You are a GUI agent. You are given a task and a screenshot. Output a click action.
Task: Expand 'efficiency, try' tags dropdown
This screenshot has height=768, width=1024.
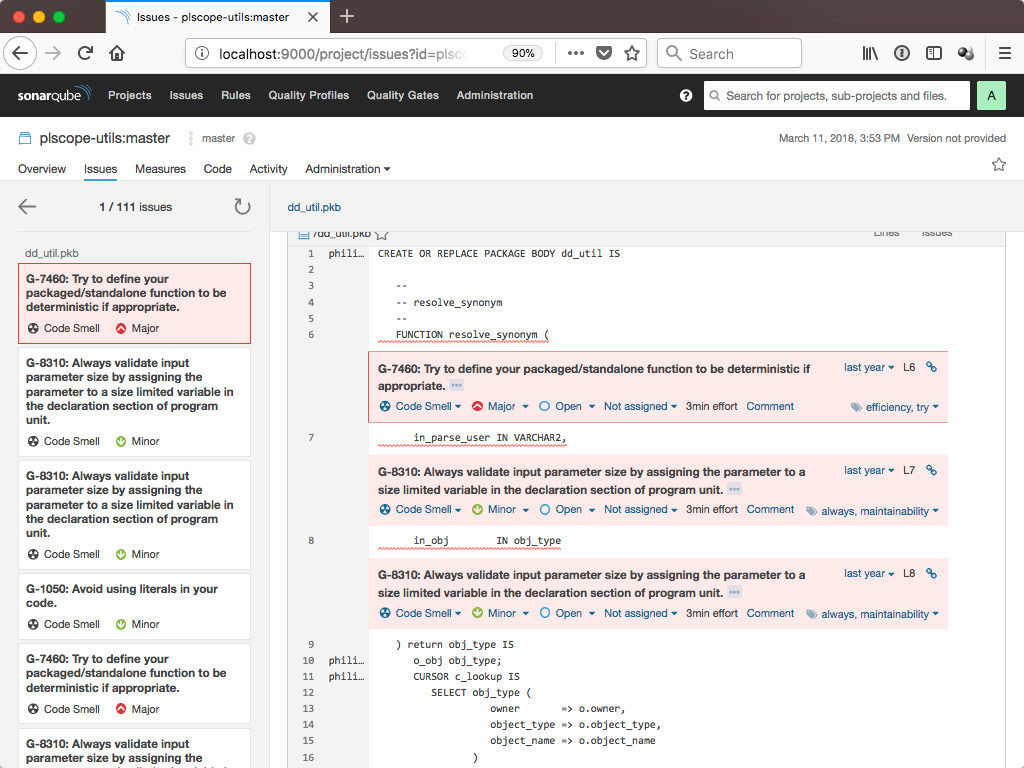pyautogui.click(x=895, y=408)
